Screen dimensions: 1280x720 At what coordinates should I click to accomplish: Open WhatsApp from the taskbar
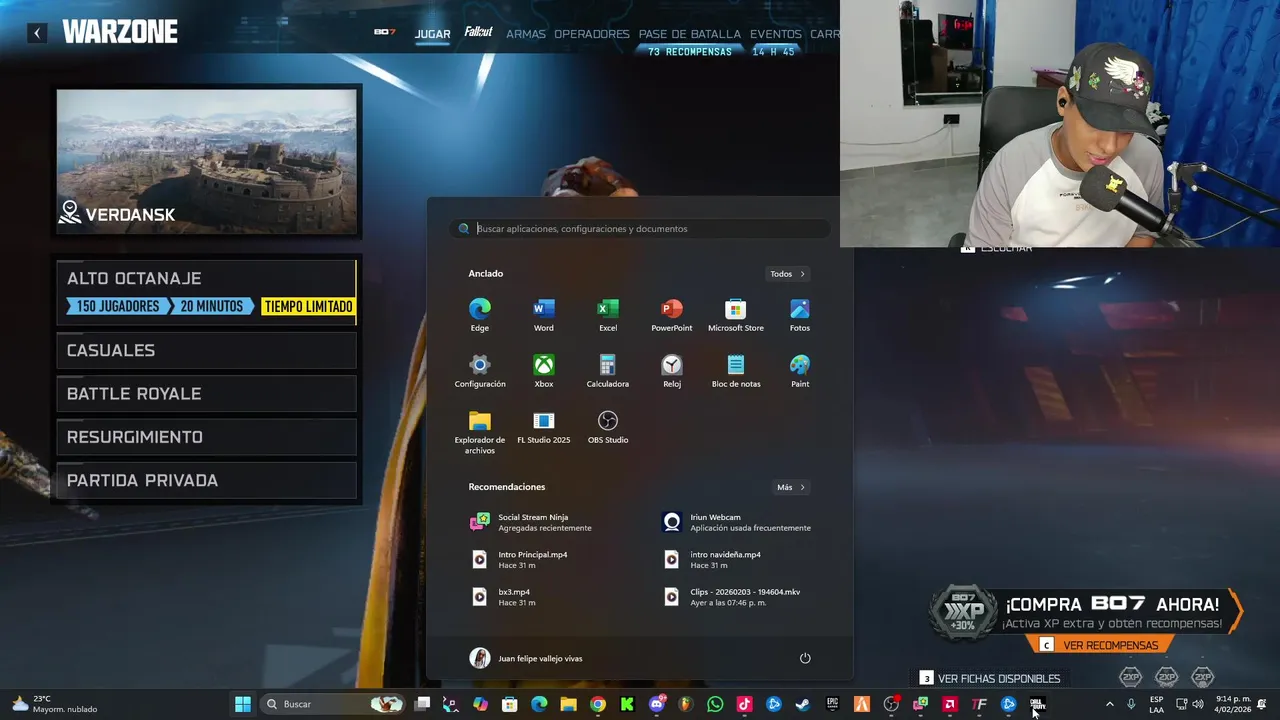[x=715, y=704]
